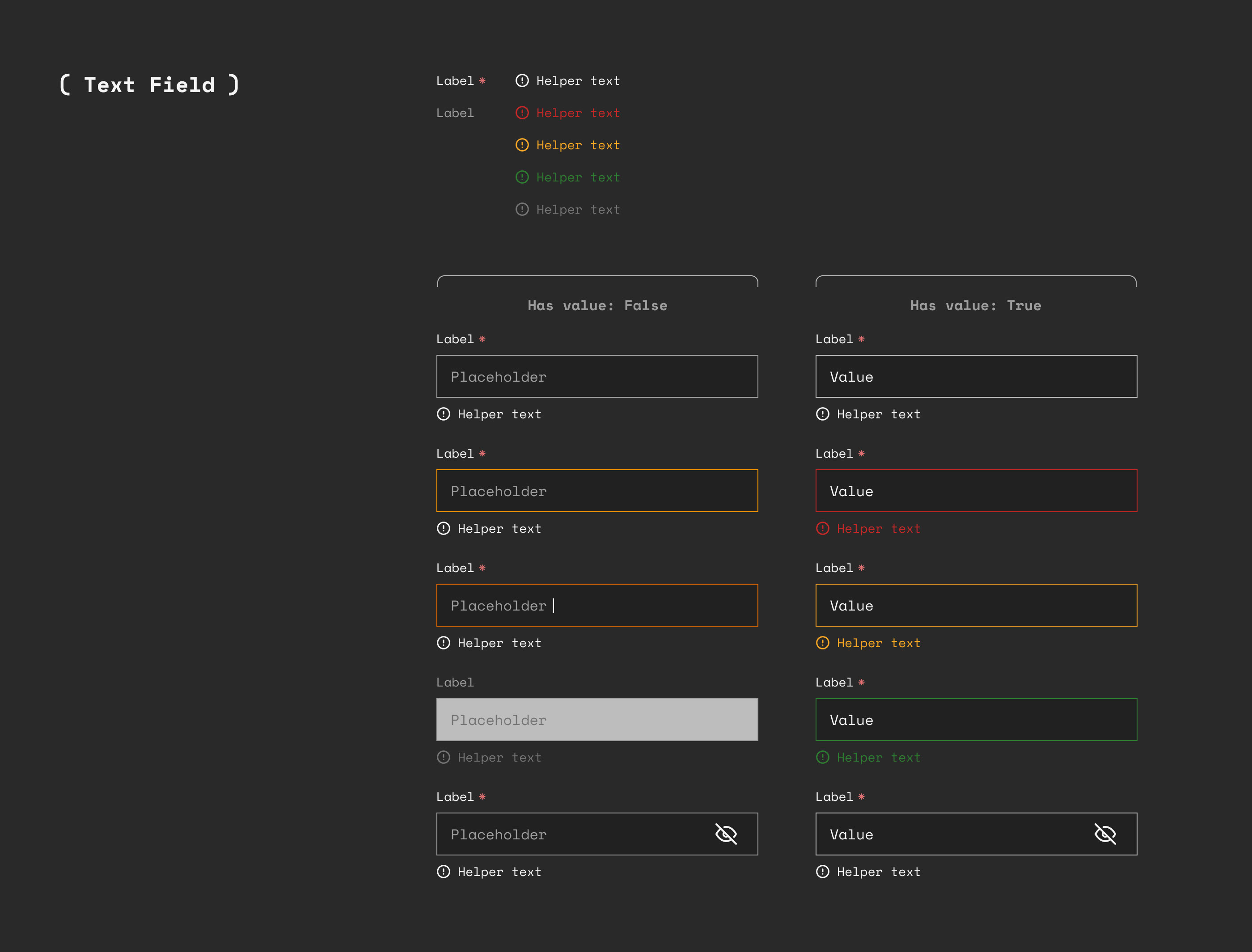Viewport: 1252px width, 952px height.
Task: Focus the Placeholder field with text cursor
Action: tap(597, 605)
